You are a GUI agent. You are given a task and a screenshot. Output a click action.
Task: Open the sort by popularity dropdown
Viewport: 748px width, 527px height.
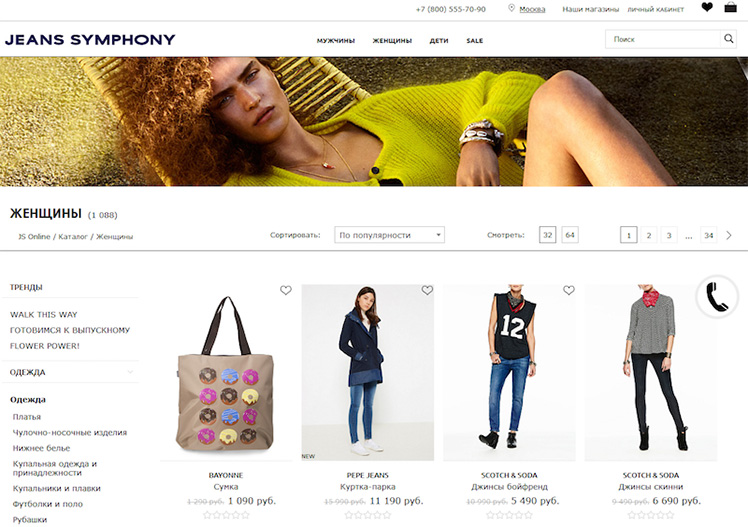389,235
